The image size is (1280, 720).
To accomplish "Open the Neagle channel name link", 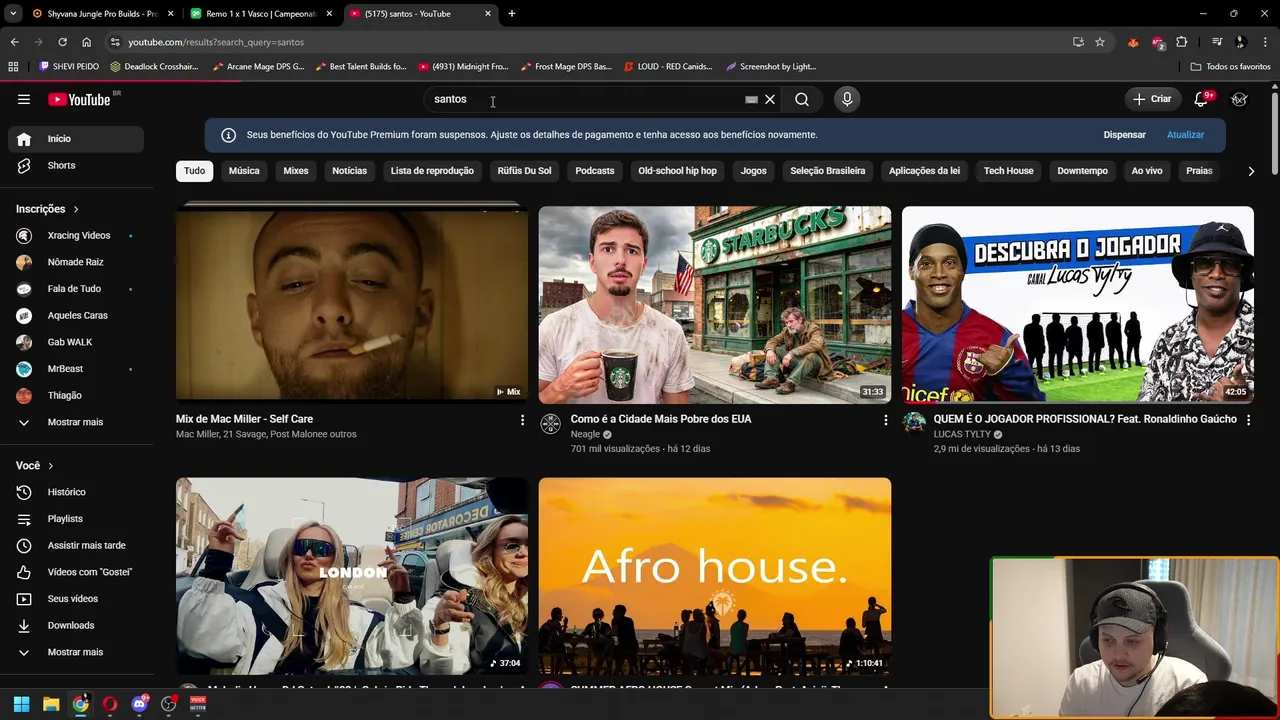I will pyautogui.click(x=585, y=434).
